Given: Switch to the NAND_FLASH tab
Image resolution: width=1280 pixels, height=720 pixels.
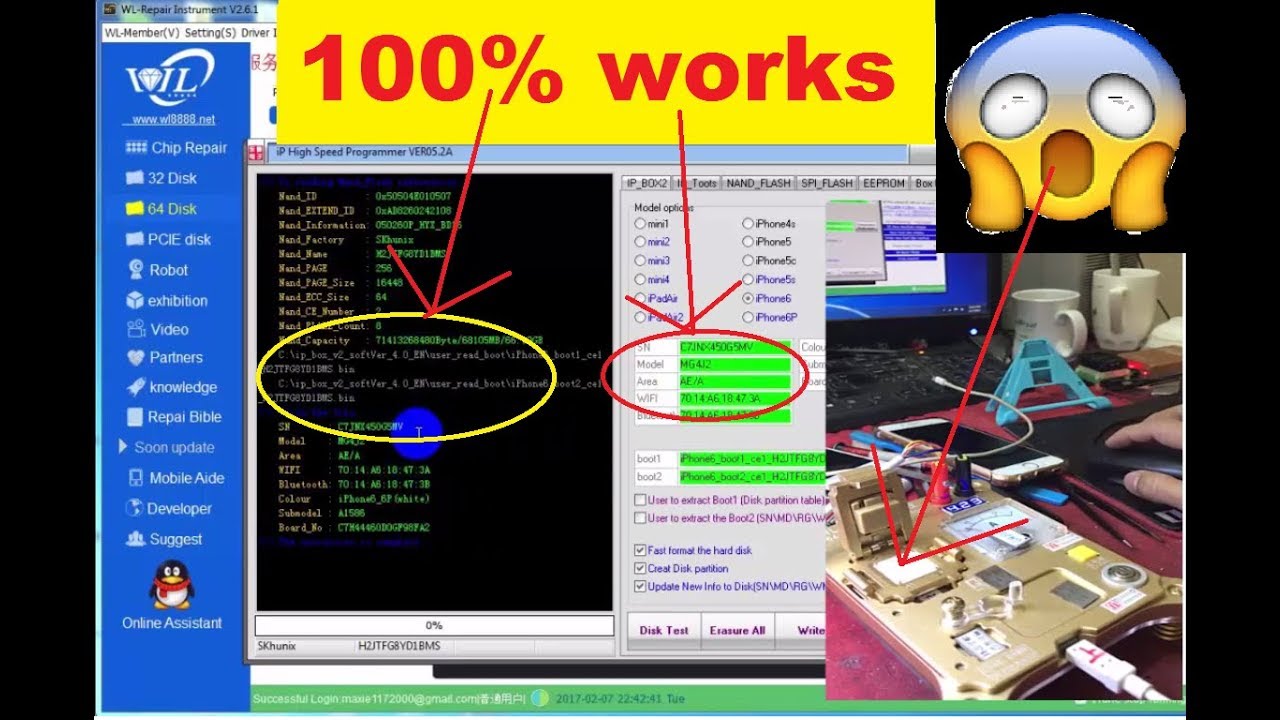Looking at the screenshot, I should pyautogui.click(x=758, y=183).
